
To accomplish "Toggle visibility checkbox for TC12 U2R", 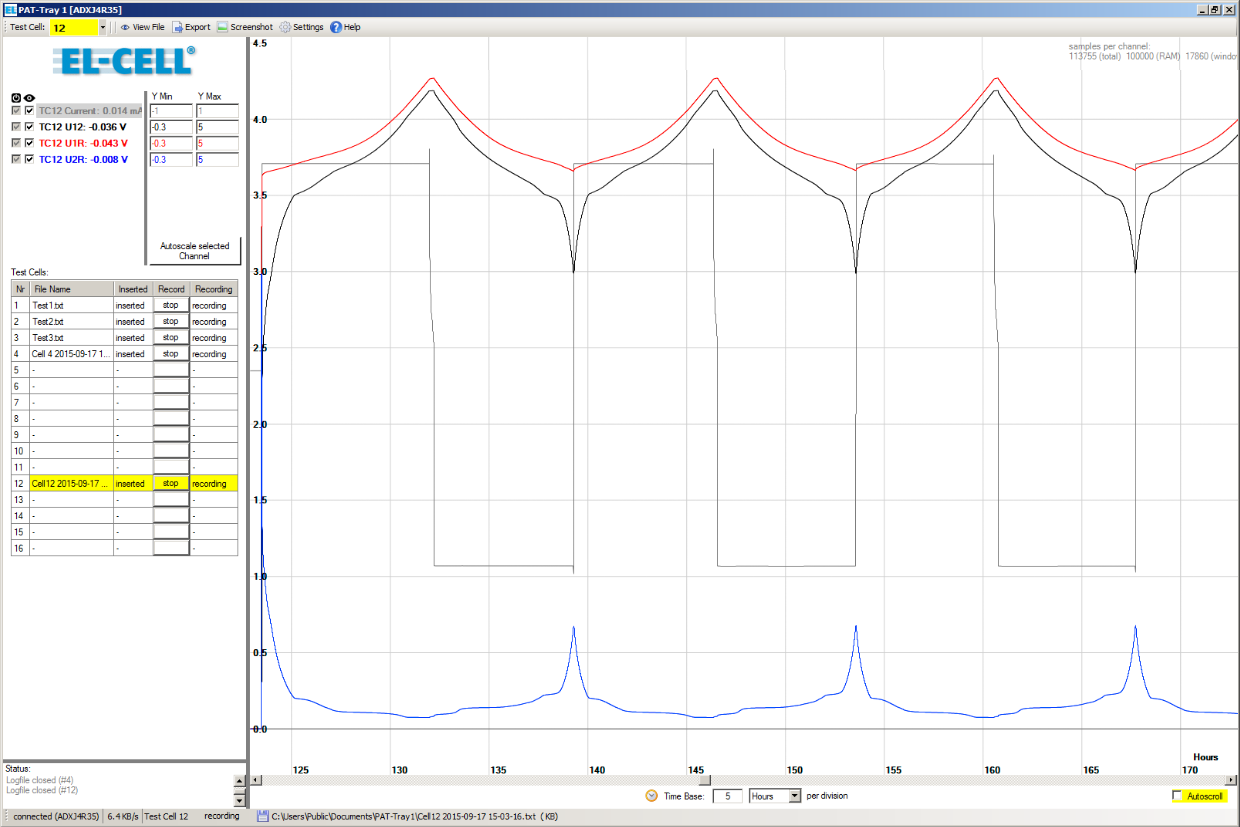I will coord(29,159).
